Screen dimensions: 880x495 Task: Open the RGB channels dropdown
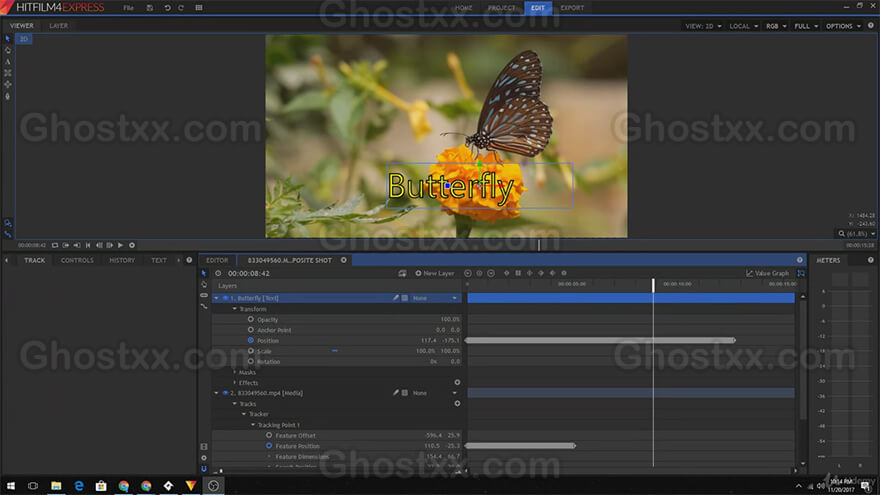[776, 26]
